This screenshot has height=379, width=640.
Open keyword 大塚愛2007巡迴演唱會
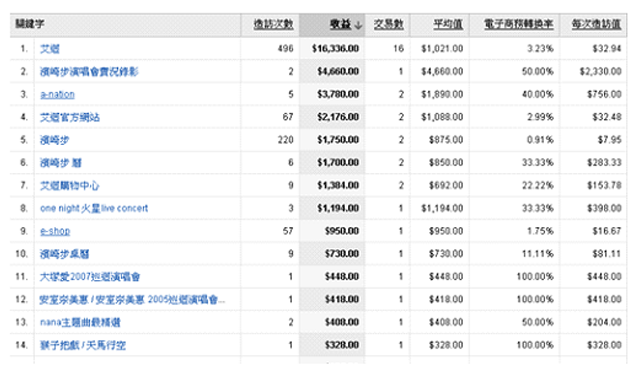coord(90,277)
